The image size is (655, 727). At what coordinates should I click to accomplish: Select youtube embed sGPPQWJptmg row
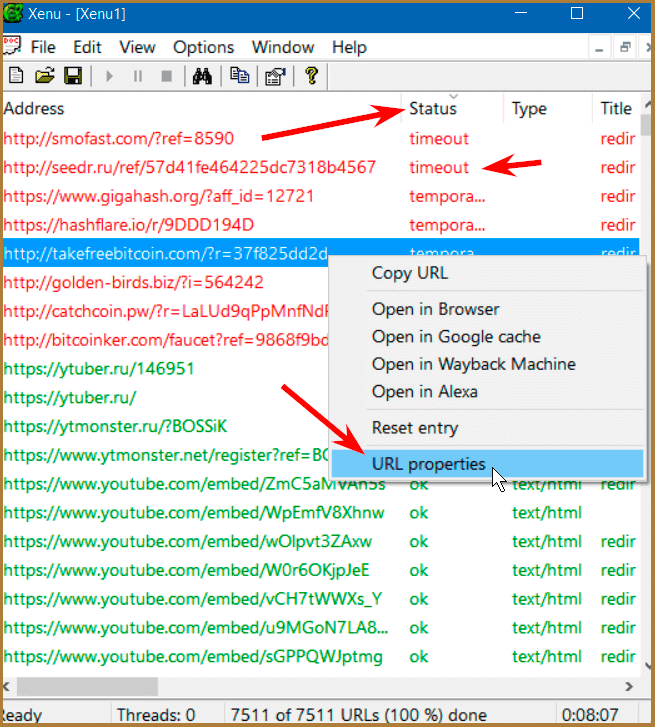(x=321, y=656)
